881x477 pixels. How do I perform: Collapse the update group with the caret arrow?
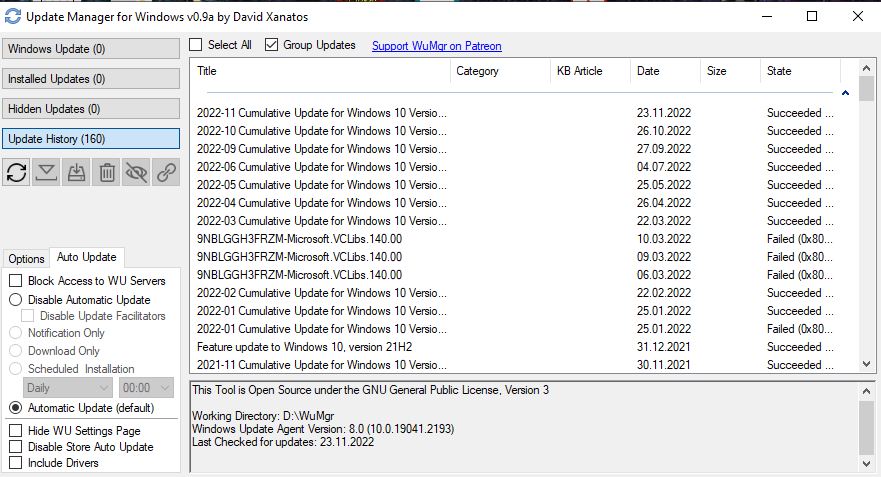845,93
